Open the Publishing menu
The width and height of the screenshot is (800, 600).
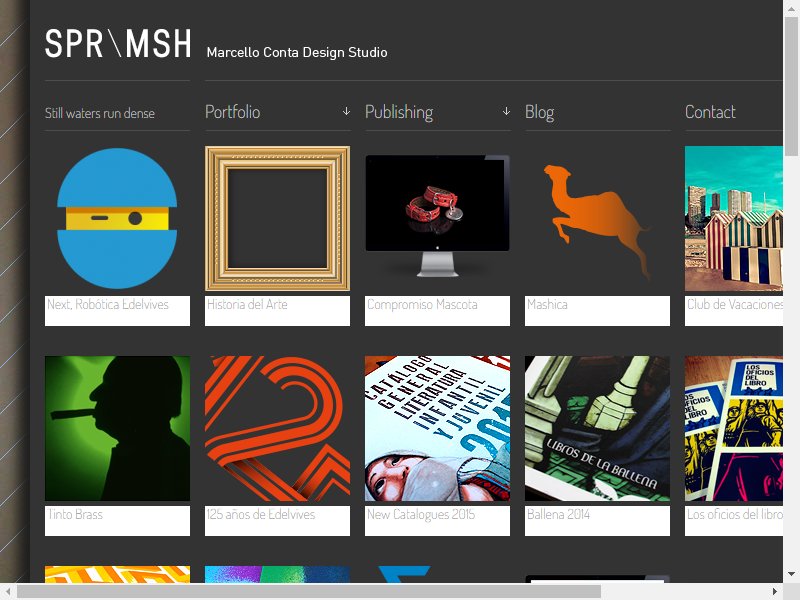coord(399,112)
